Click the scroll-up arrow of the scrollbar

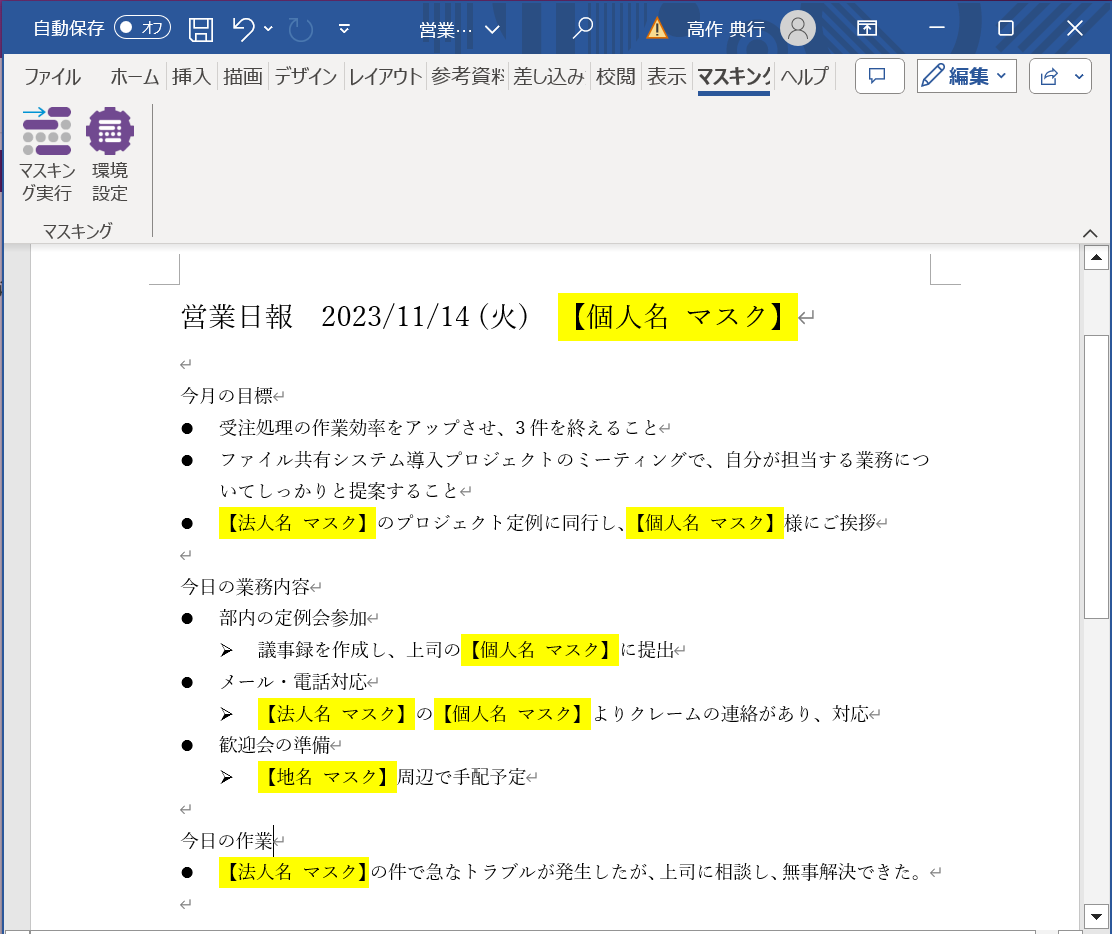pos(1096,257)
